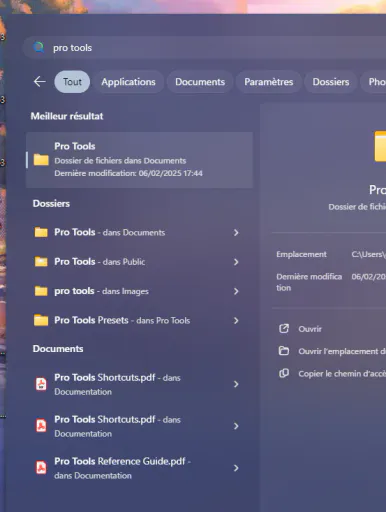
Task: Select the Dossiers filter tab
Action: click(x=331, y=82)
